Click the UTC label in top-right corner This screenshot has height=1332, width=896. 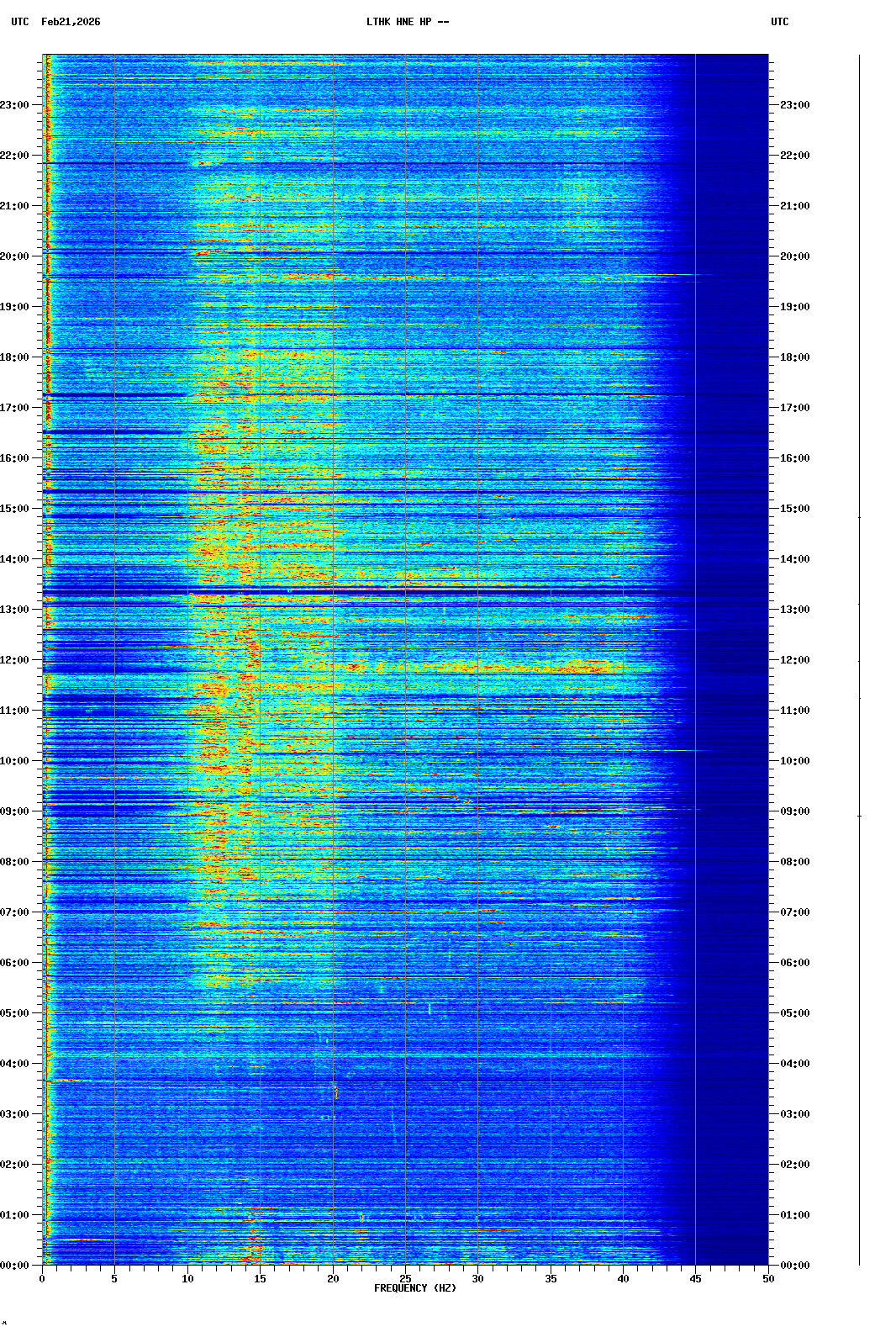tap(779, 22)
